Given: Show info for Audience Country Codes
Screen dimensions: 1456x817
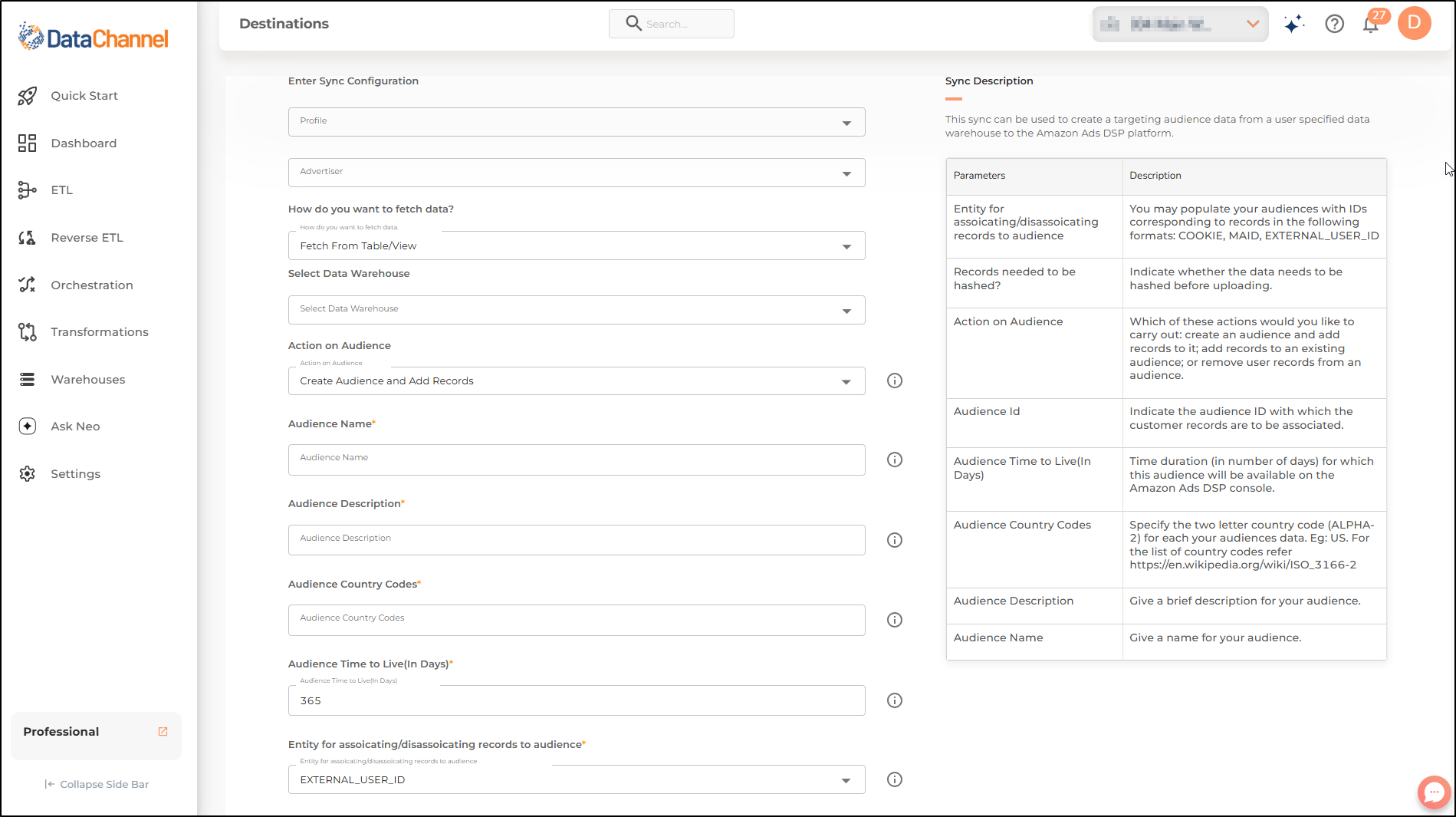Looking at the screenshot, I should [895, 620].
